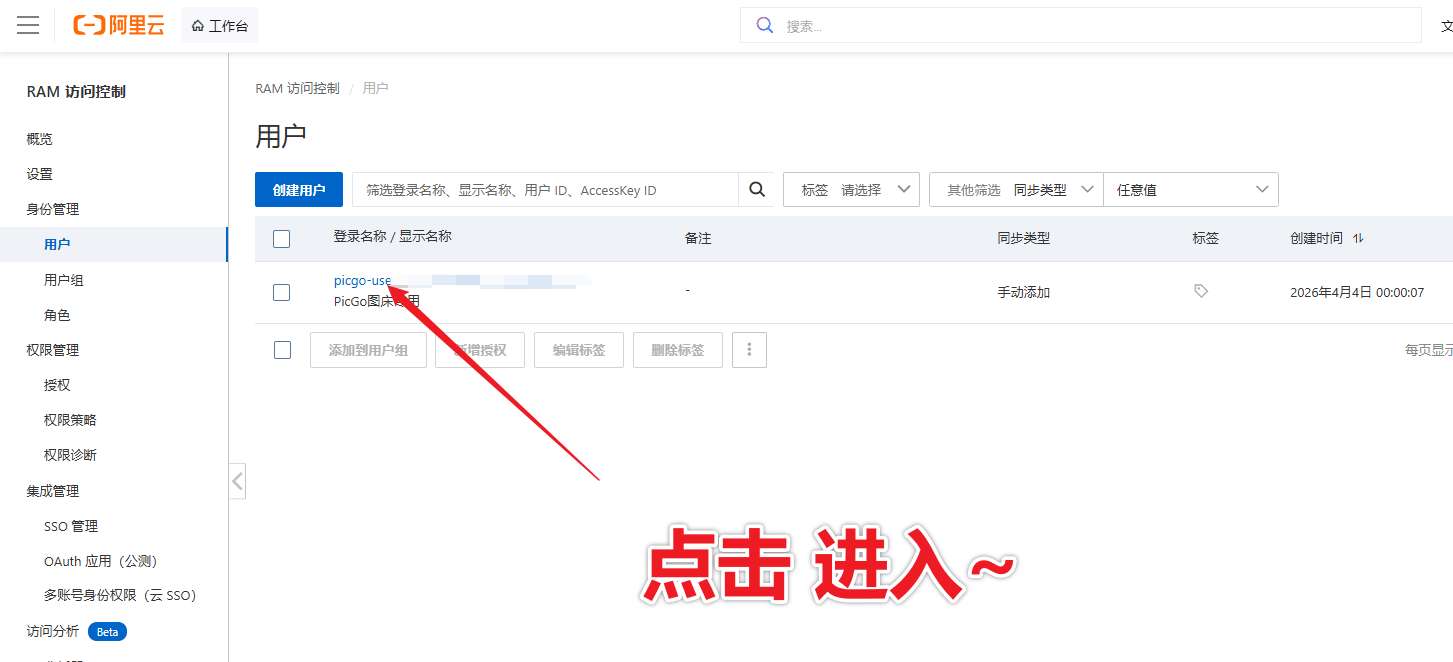Click the Aliyun logo
This screenshot has width=1453, height=662.
[119, 25]
